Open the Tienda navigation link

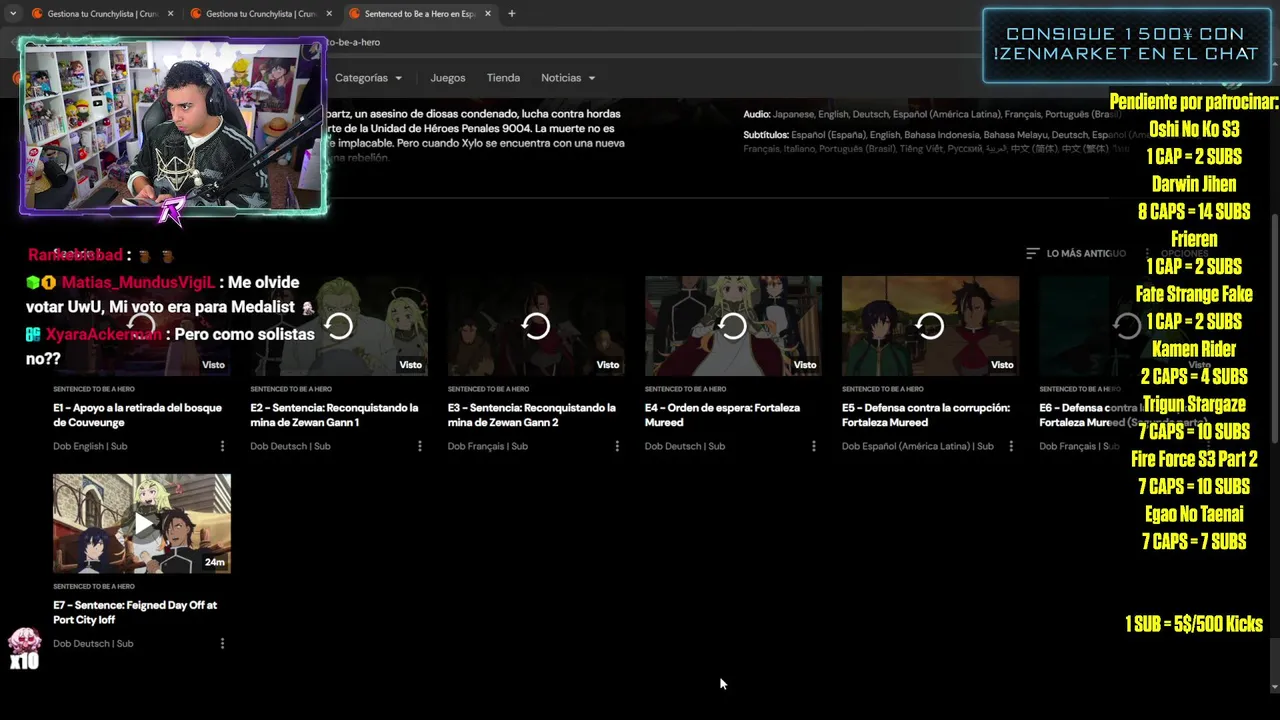[x=503, y=78]
